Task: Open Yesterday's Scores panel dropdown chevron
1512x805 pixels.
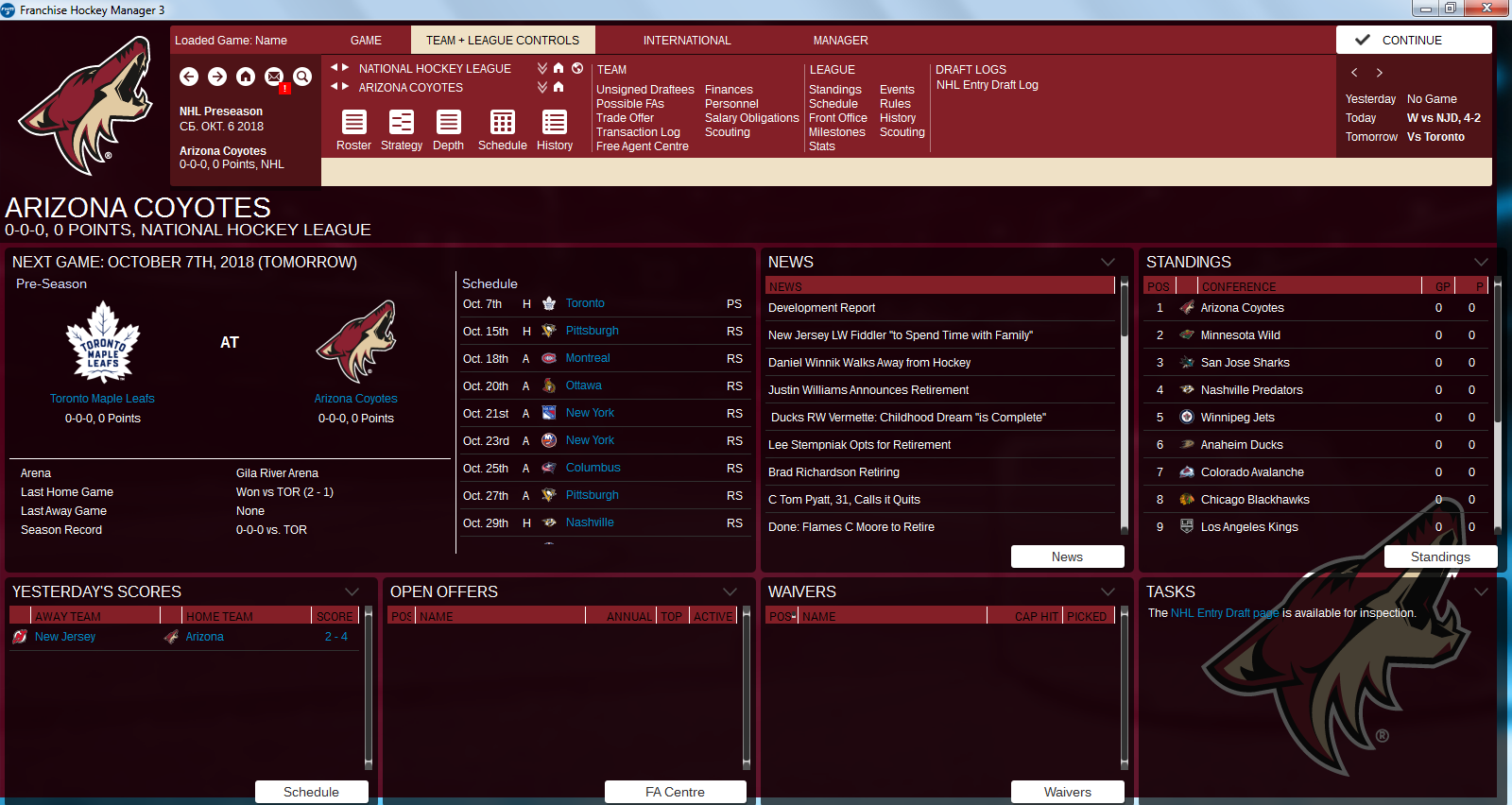Action: tap(352, 591)
